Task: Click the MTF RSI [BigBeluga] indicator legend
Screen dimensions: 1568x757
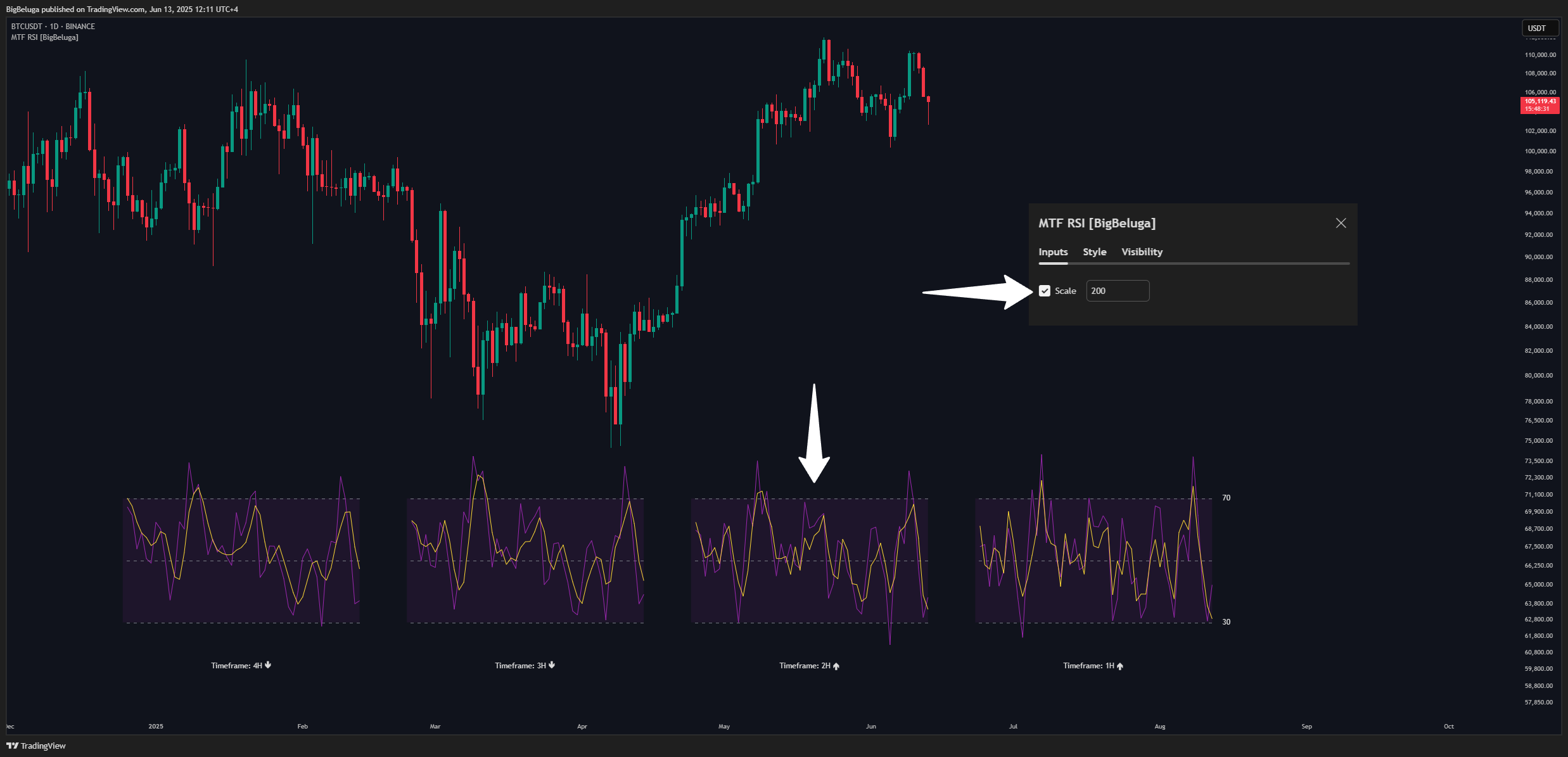Action: [x=45, y=37]
